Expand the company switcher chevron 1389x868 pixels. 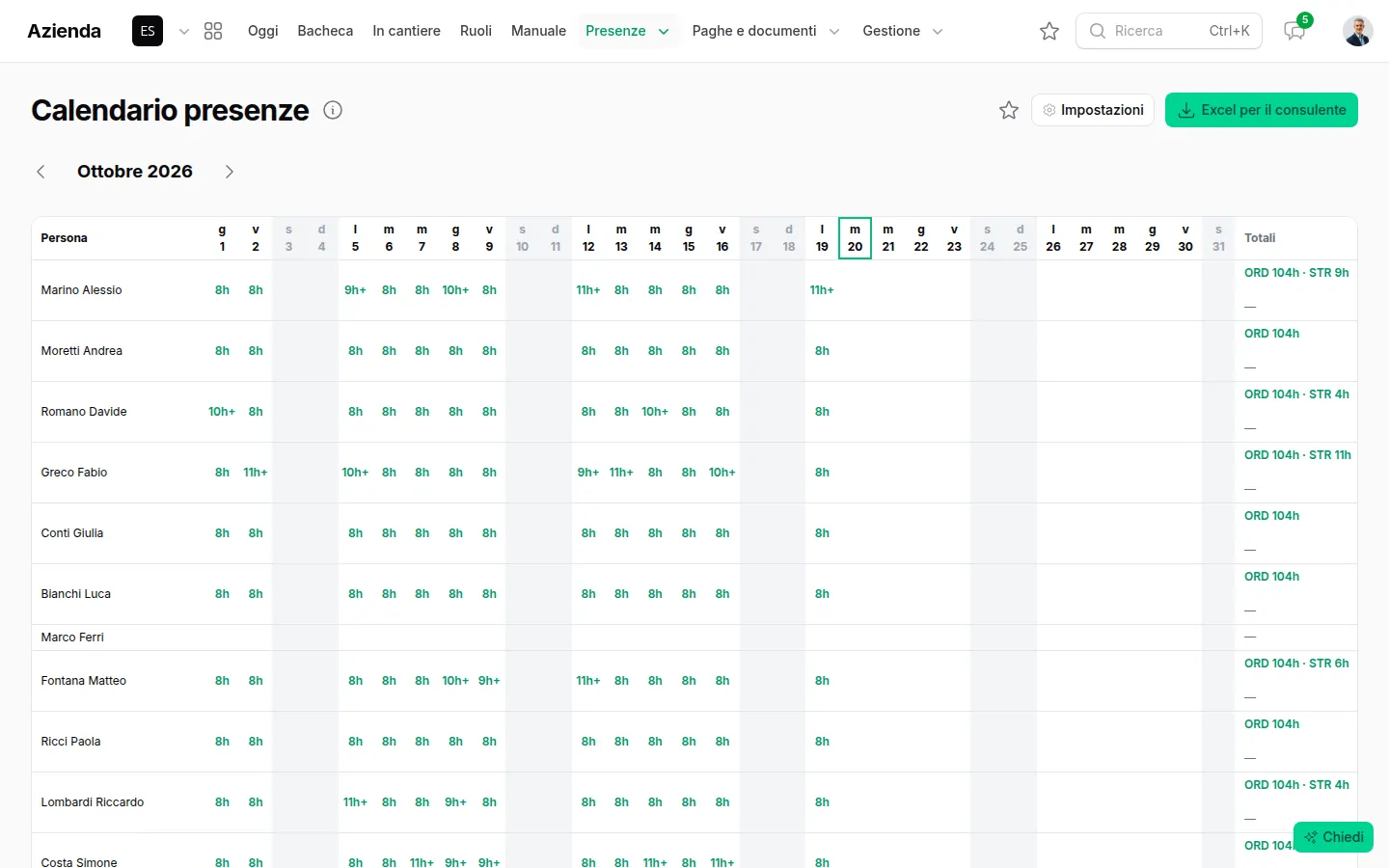coord(184,31)
